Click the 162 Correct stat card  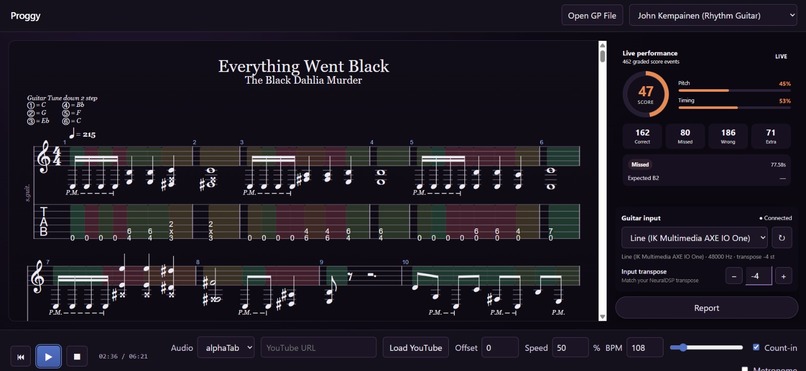[642, 136]
